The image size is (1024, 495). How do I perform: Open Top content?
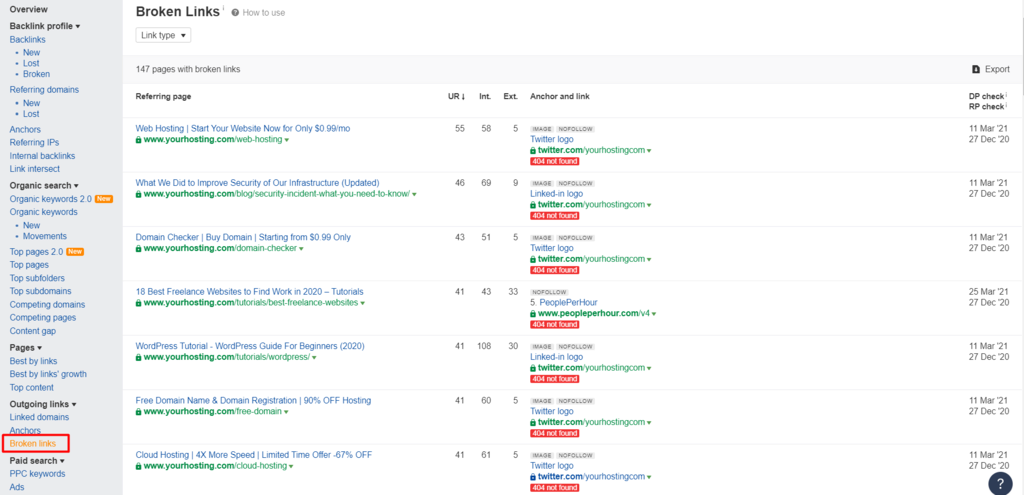31,387
